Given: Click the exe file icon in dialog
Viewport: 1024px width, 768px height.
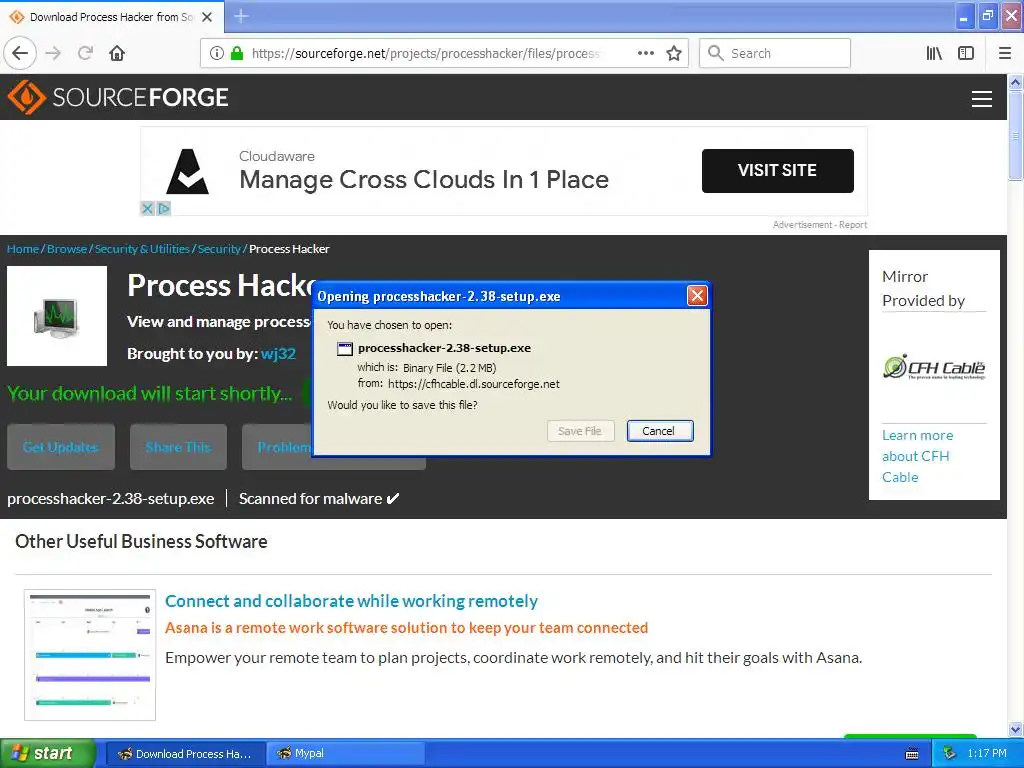Looking at the screenshot, I should (344, 349).
